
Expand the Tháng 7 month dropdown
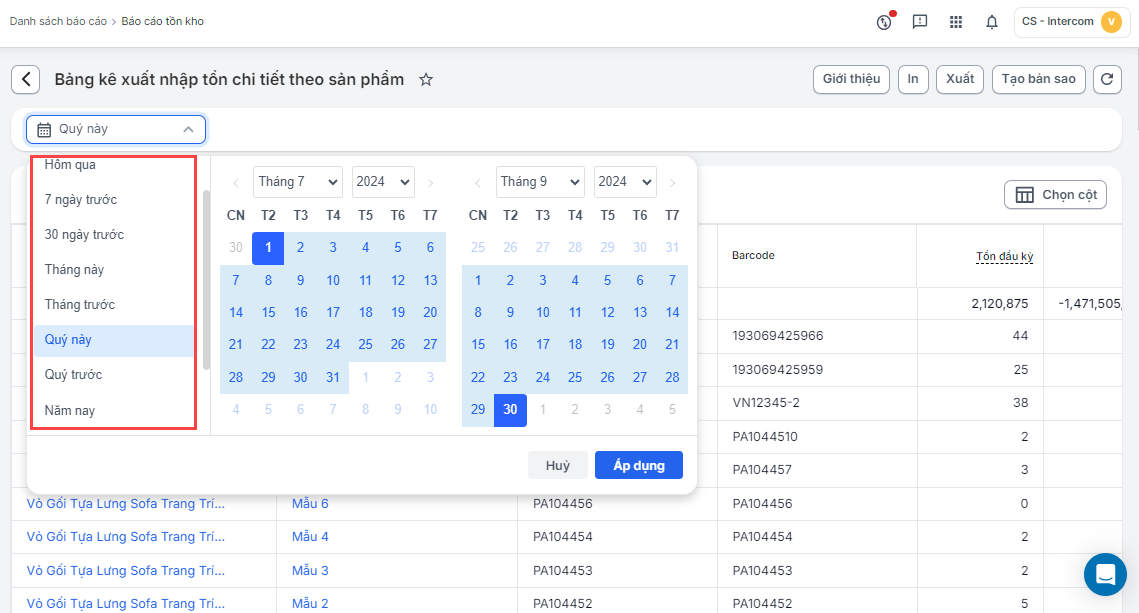297,182
